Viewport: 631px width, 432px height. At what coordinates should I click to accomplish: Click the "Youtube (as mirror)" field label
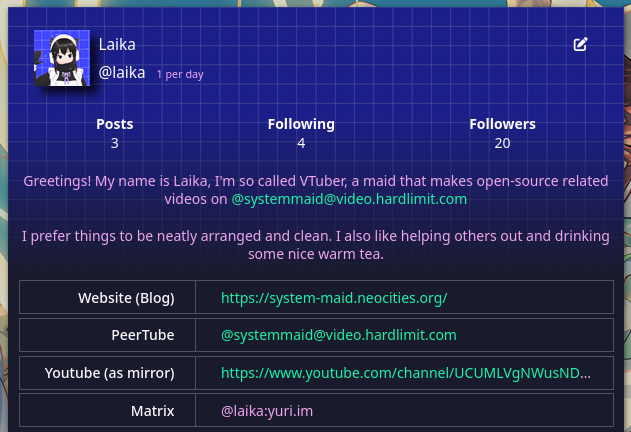point(110,373)
